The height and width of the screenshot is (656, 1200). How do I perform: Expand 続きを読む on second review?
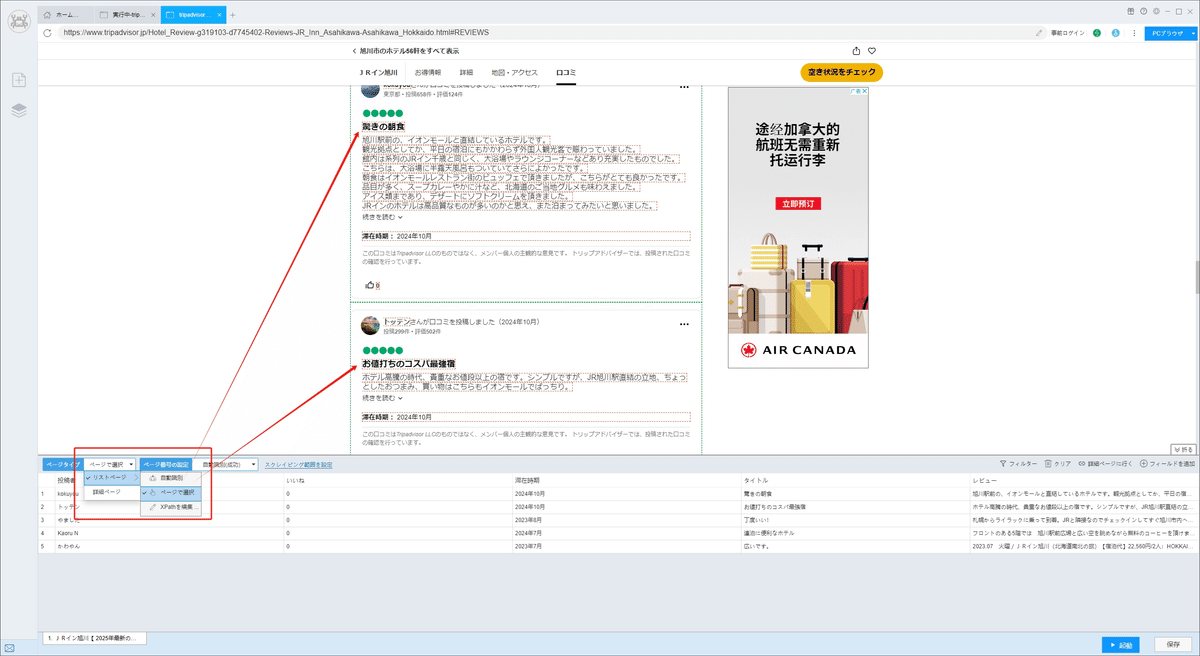tap(382, 397)
